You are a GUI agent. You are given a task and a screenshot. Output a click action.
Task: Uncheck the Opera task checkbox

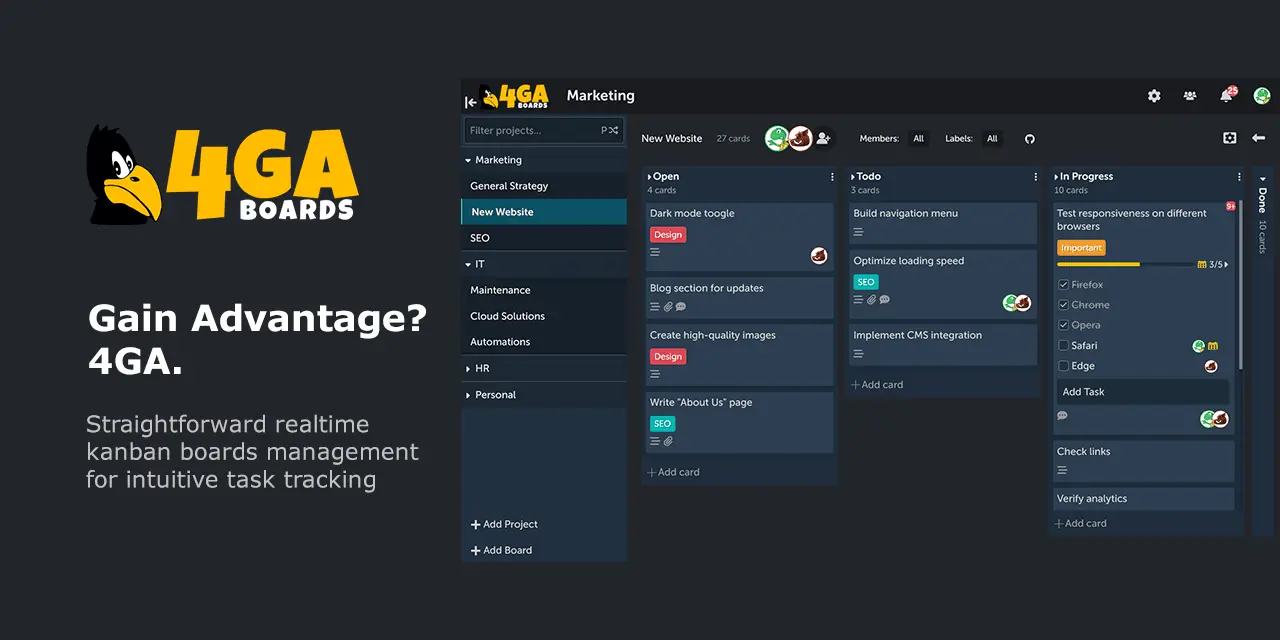click(1063, 325)
